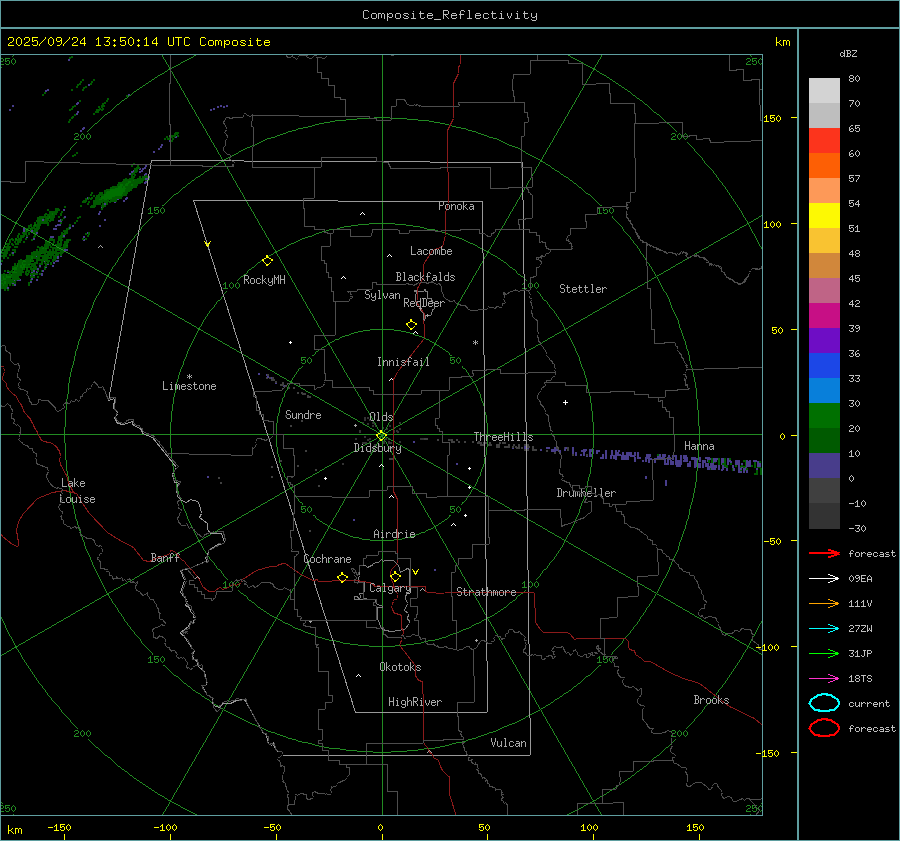Pick the red dBZ scale swatch
The height and width of the screenshot is (841, 900).
[x=824, y=141]
